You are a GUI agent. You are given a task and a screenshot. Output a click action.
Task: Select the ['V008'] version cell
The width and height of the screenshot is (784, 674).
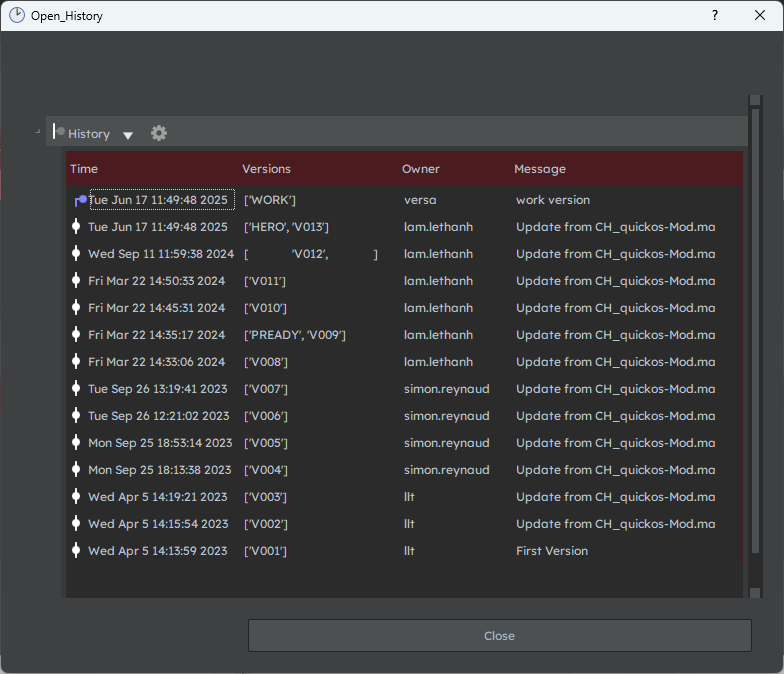[266, 362]
